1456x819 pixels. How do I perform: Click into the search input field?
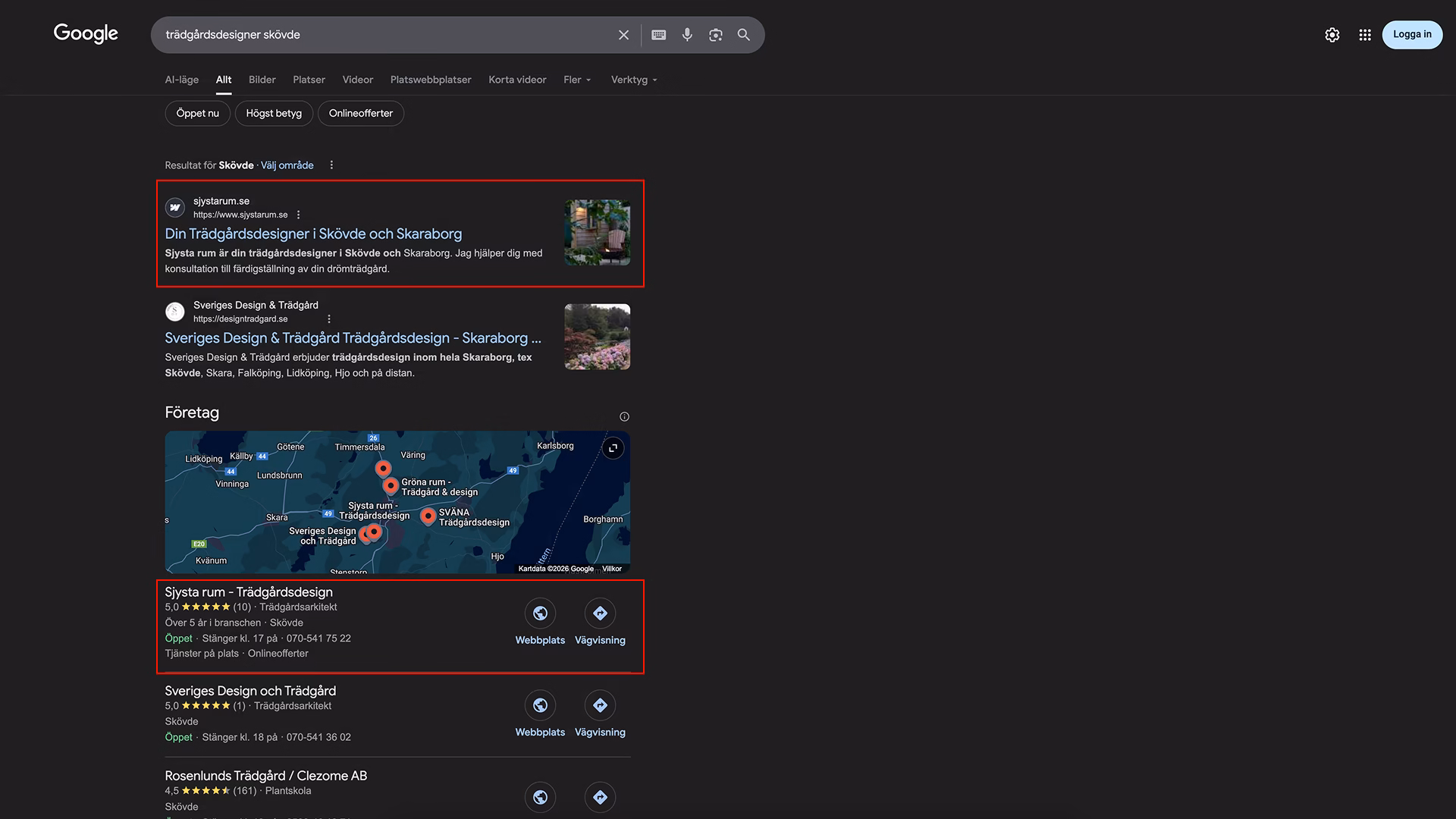pos(385,35)
